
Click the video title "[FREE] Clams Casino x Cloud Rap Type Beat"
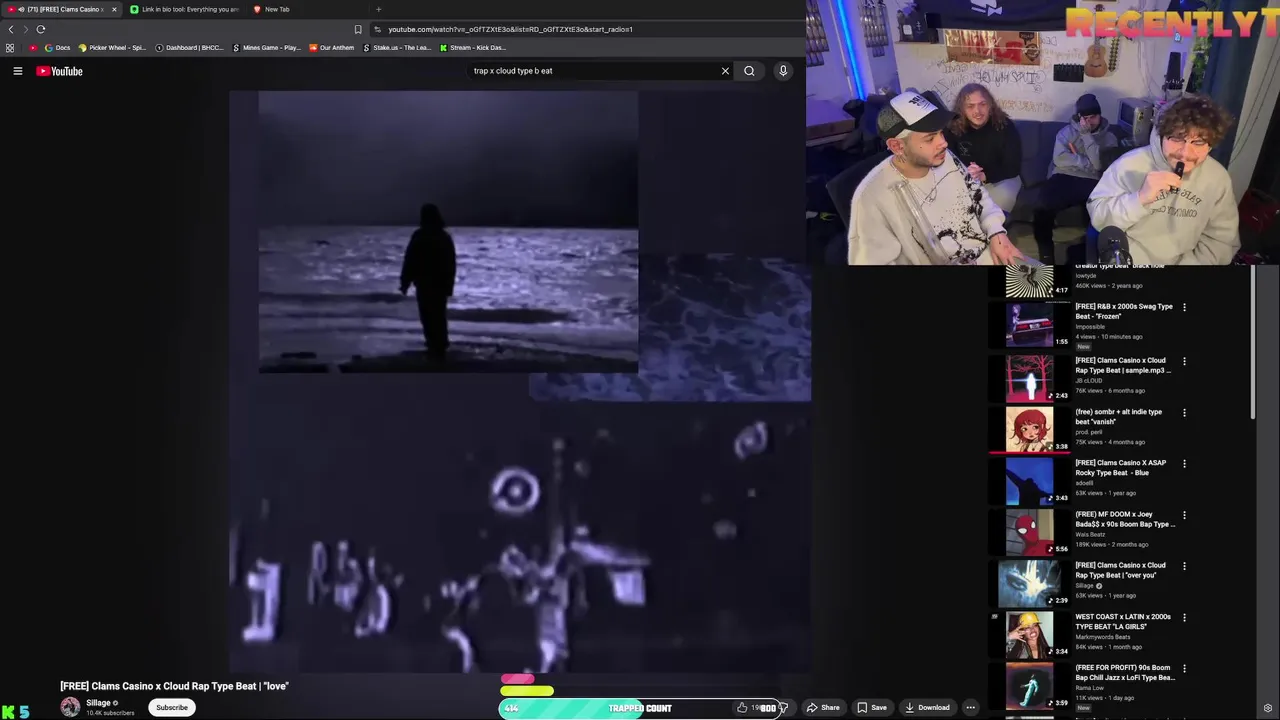[174, 686]
